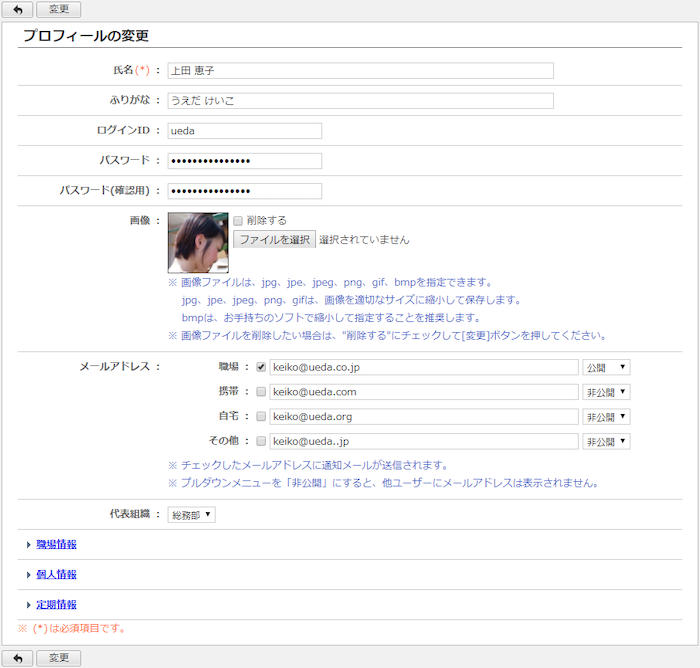Check the 削除する image checkbox
The image size is (700, 668).
pyautogui.click(x=238, y=220)
